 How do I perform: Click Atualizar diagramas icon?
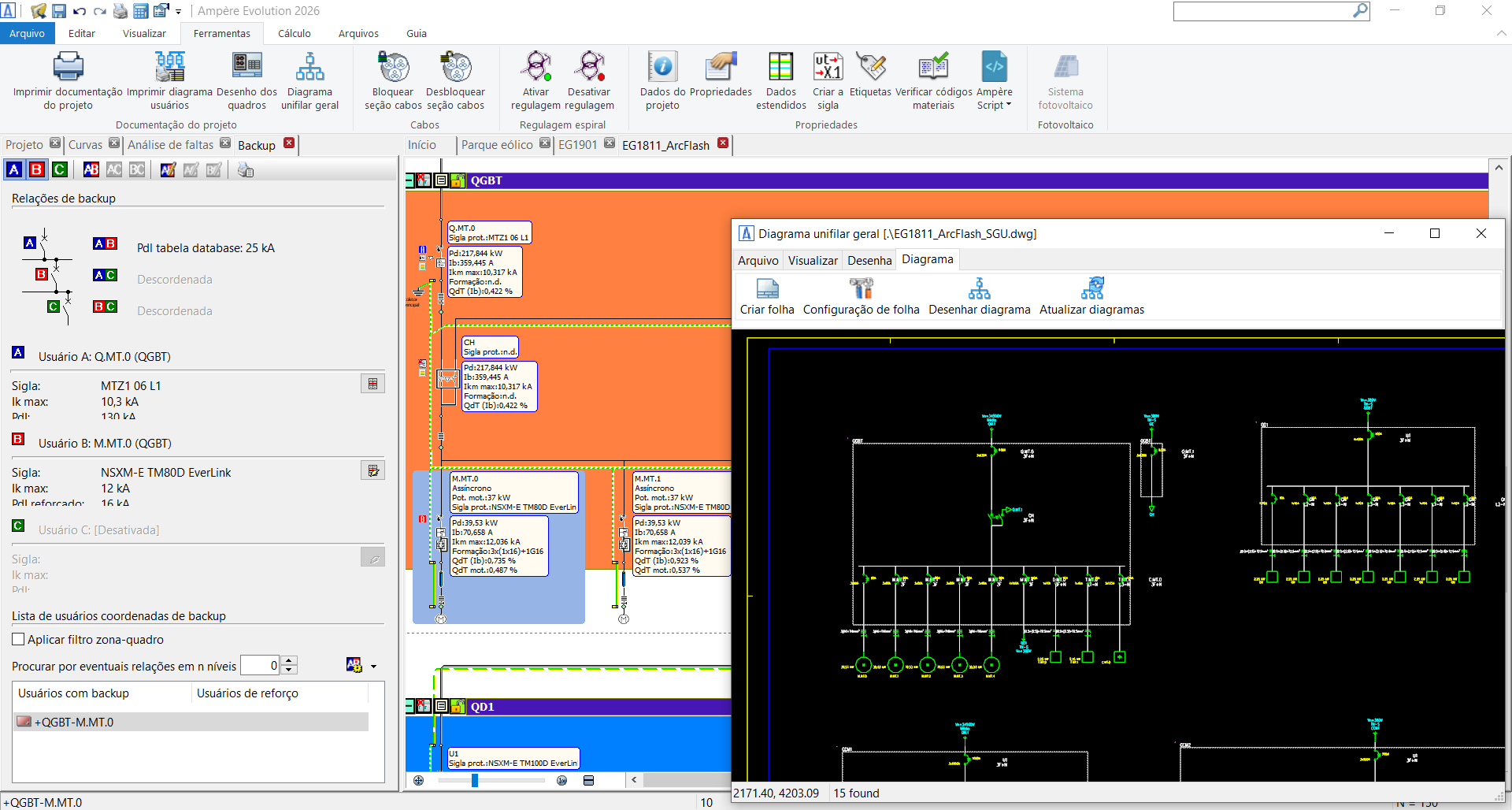point(1091,289)
